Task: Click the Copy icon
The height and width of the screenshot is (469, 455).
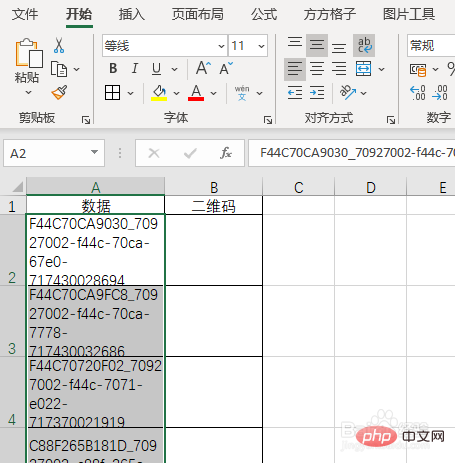Action: (x=59, y=69)
